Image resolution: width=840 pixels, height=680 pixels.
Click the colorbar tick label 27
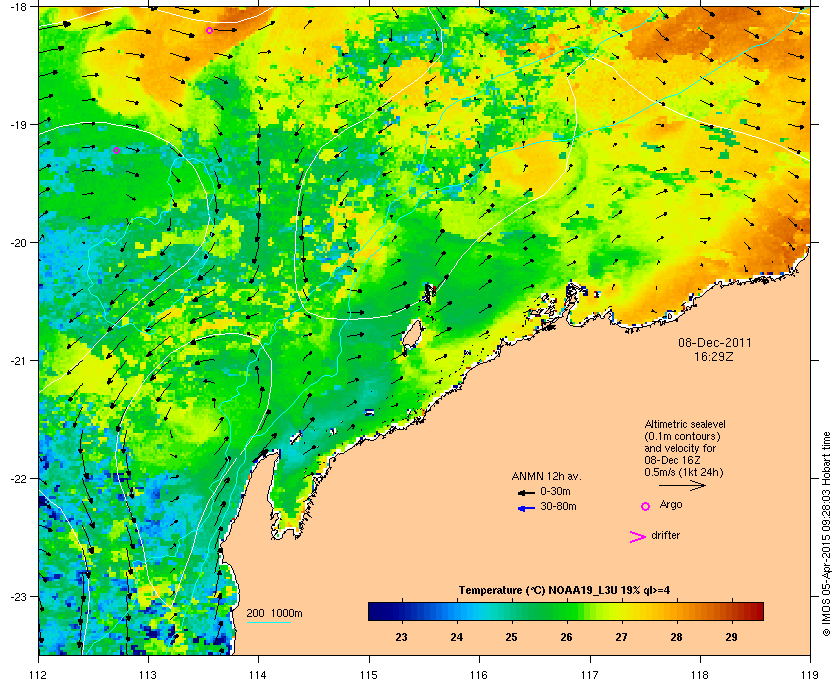point(621,637)
